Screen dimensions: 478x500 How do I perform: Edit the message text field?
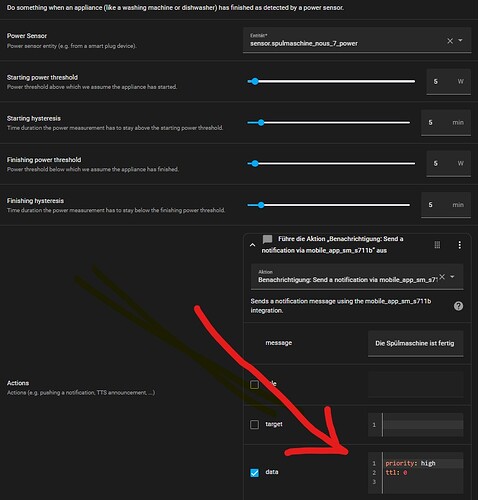coord(416,343)
